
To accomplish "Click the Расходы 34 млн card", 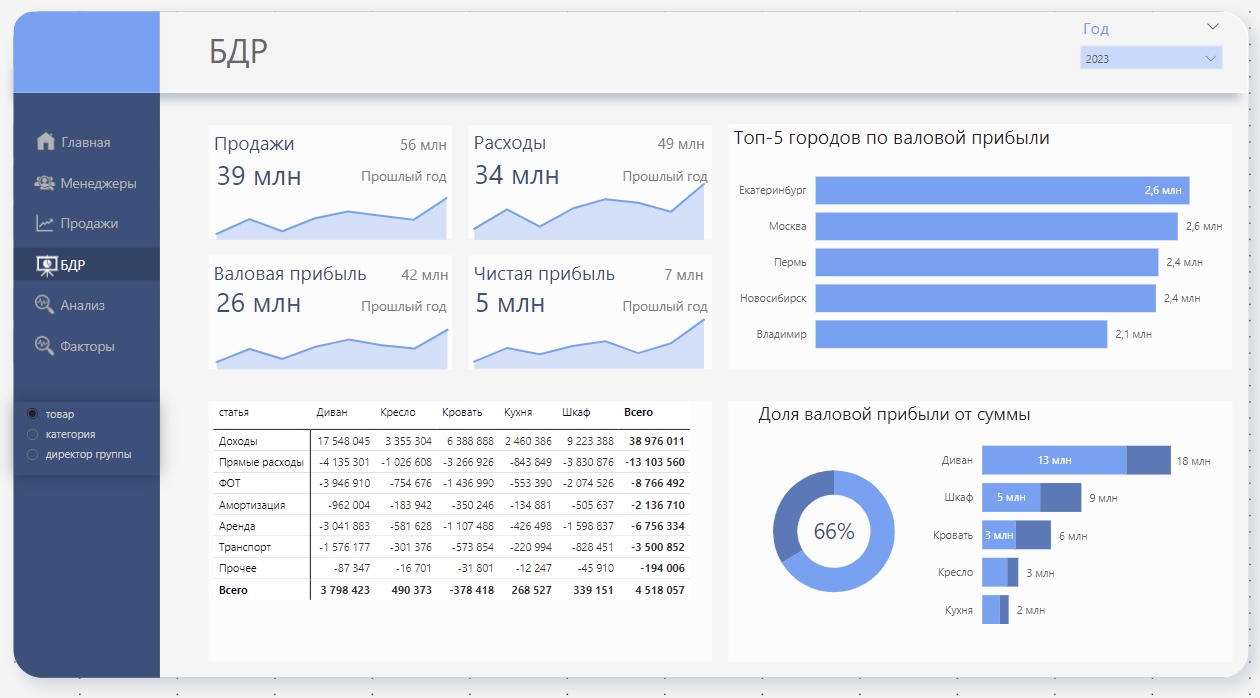I will click(590, 182).
